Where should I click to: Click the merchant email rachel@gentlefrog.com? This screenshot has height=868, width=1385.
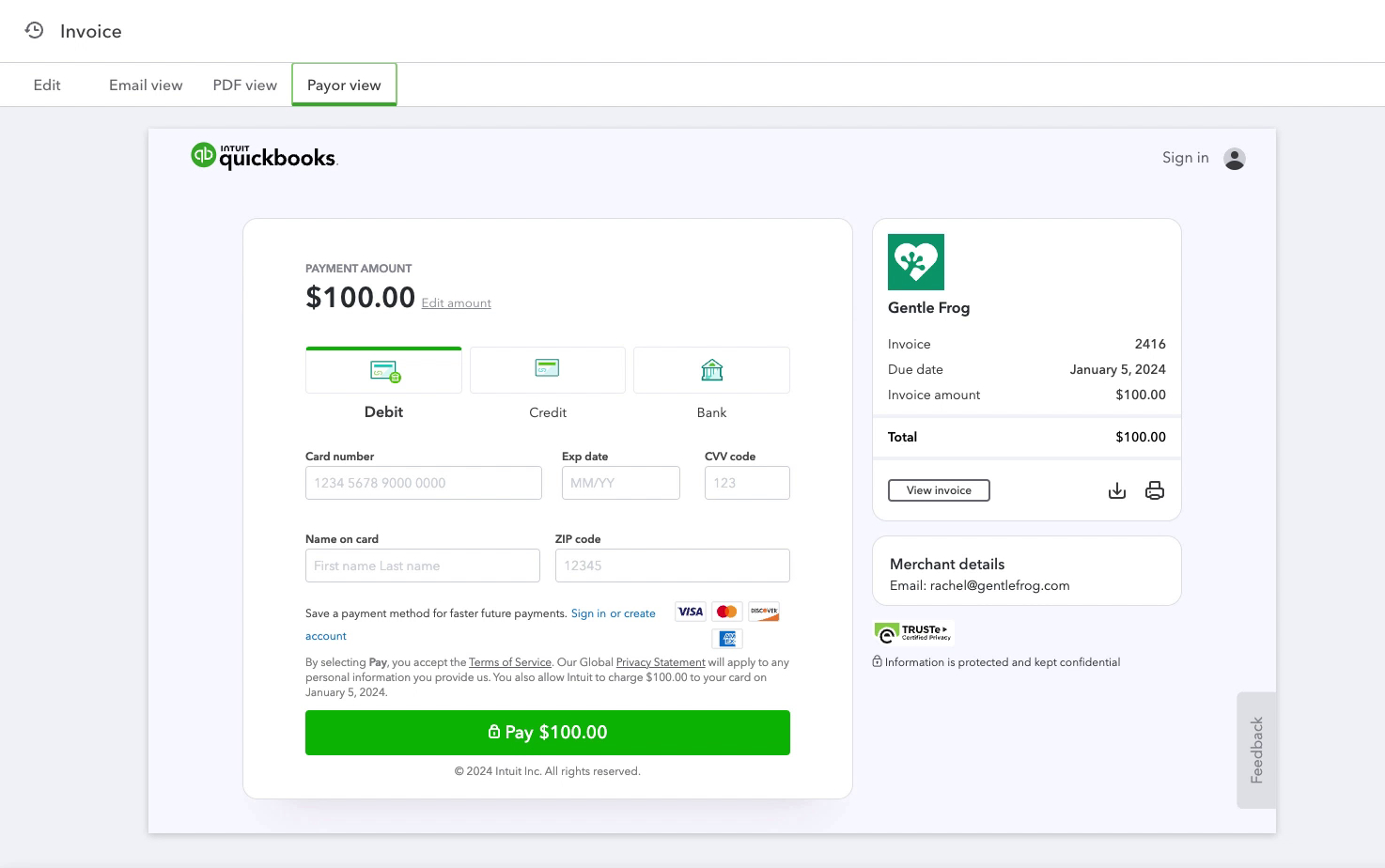1000,585
